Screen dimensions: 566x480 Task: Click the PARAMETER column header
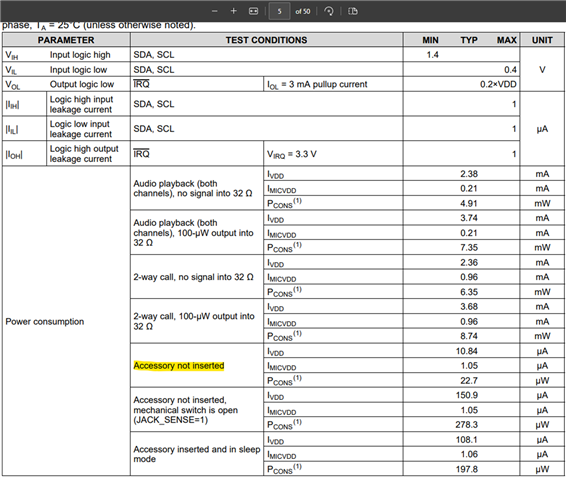point(66,40)
